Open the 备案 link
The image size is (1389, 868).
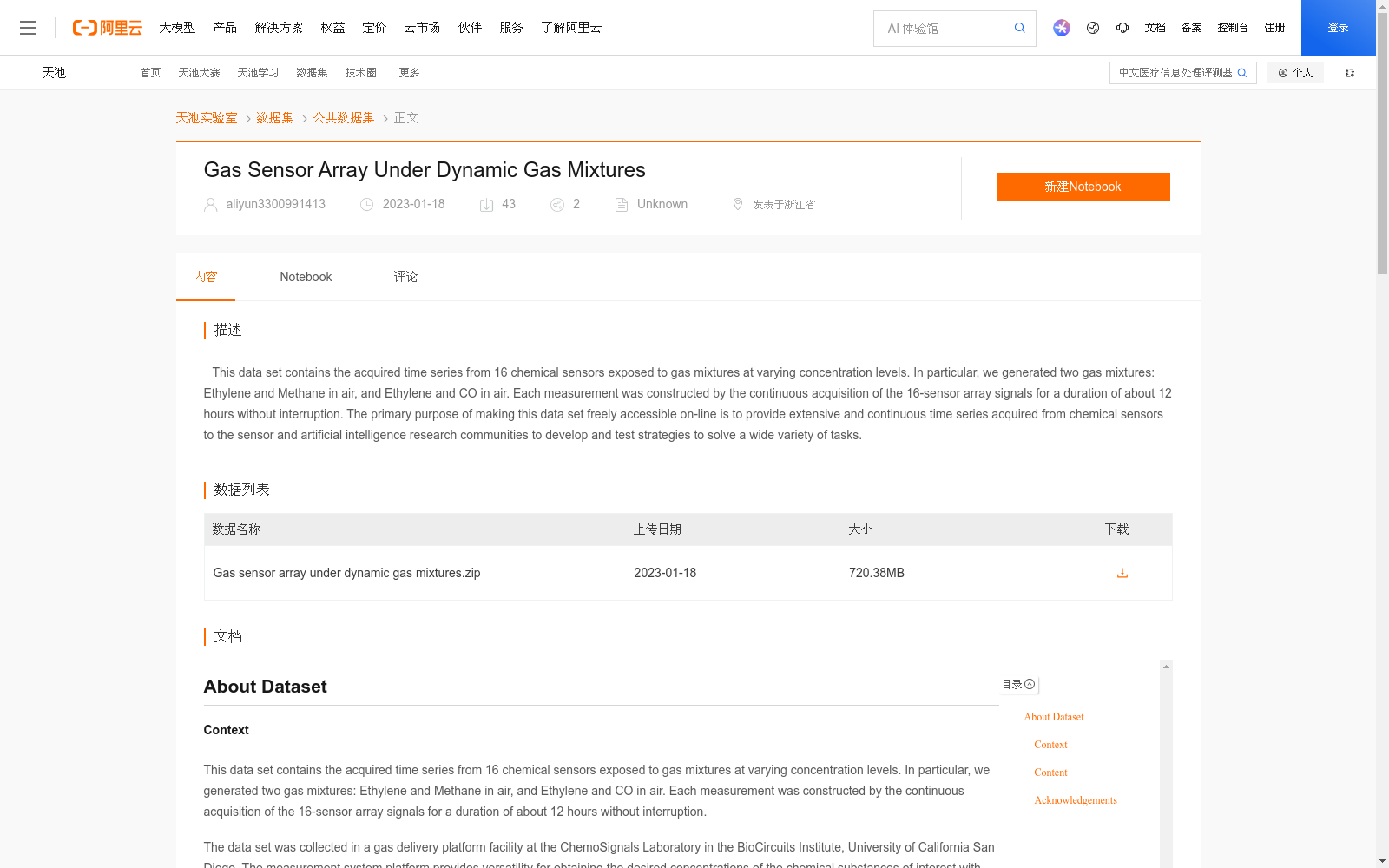pos(1191,28)
